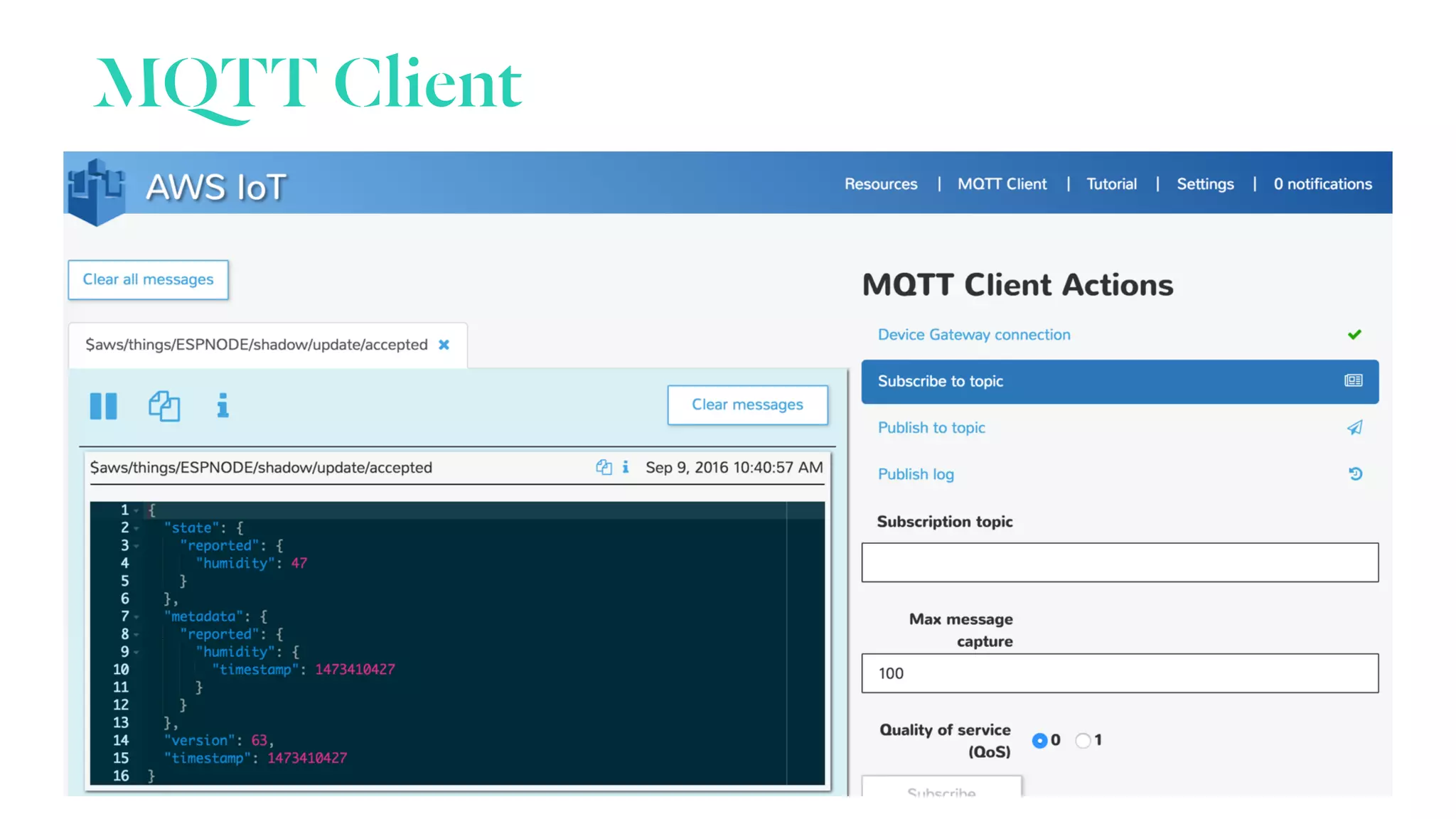Collapse the "metadata" fold arrow on line 7
This screenshot has height=819, width=1456.
click(136, 616)
